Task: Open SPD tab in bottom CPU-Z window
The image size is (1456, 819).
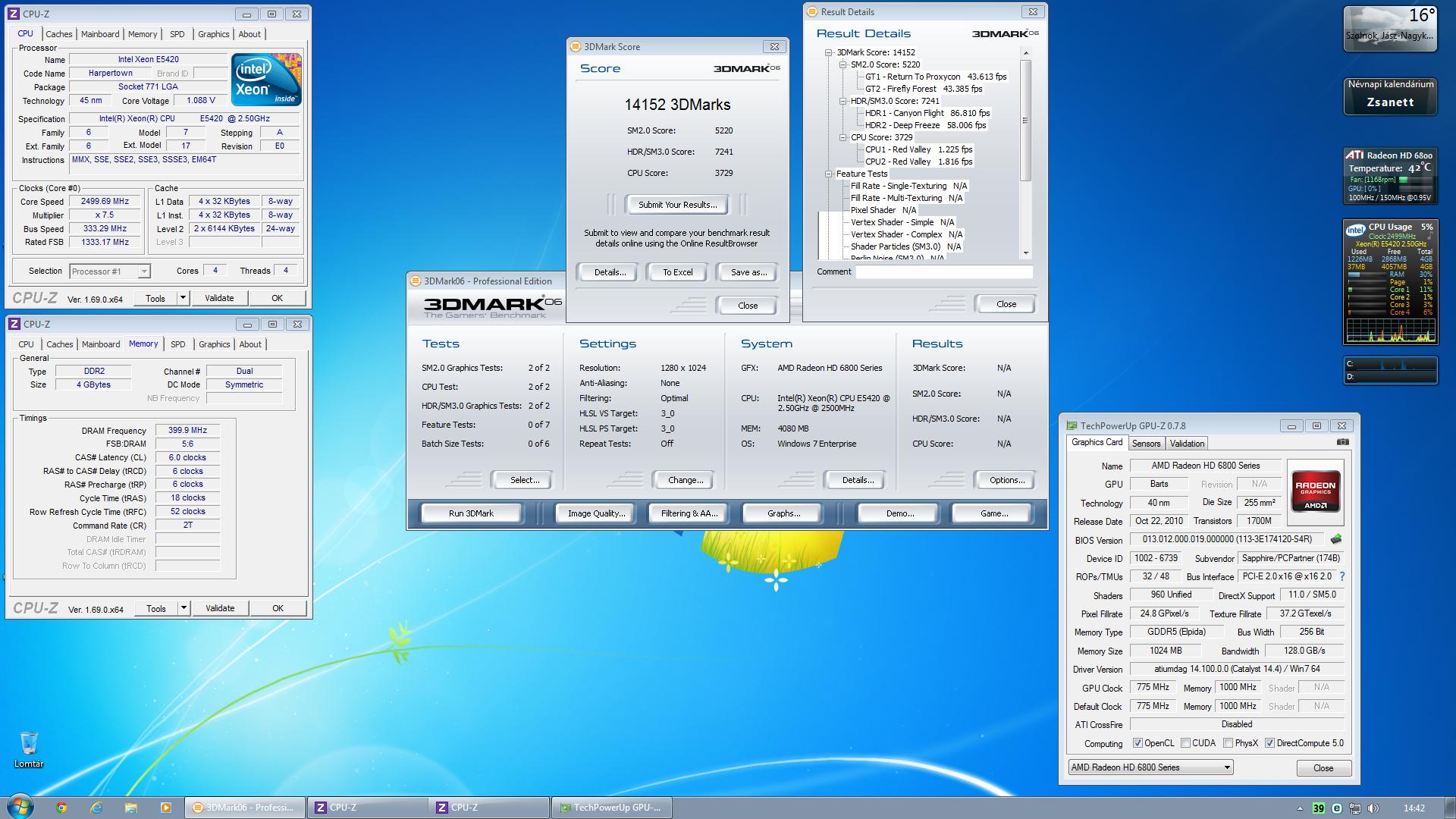Action: (177, 344)
